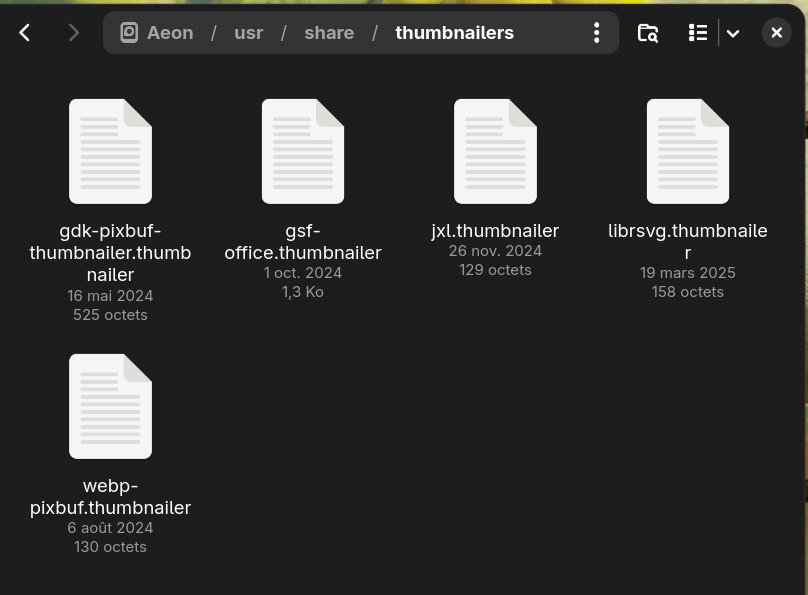The width and height of the screenshot is (808, 595).
Task: Go back to the previous folder
Action: coord(25,33)
